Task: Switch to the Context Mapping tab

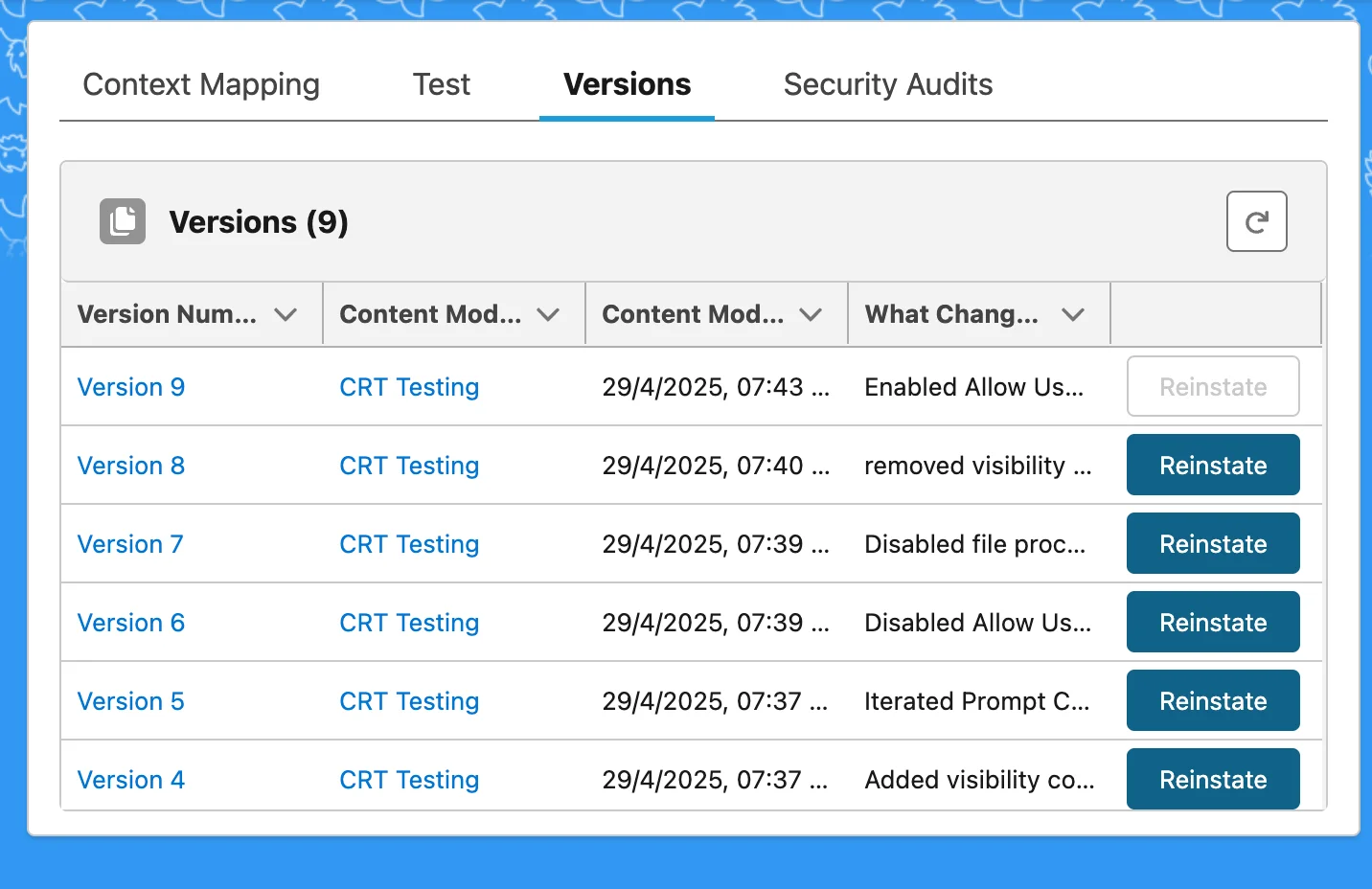Action: pos(201,84)
